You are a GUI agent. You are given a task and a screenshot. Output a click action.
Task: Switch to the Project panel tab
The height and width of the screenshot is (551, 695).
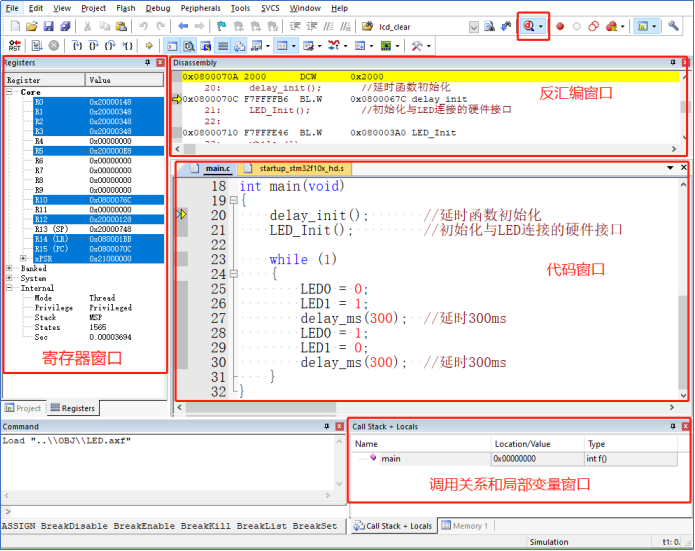pos(23,408)
